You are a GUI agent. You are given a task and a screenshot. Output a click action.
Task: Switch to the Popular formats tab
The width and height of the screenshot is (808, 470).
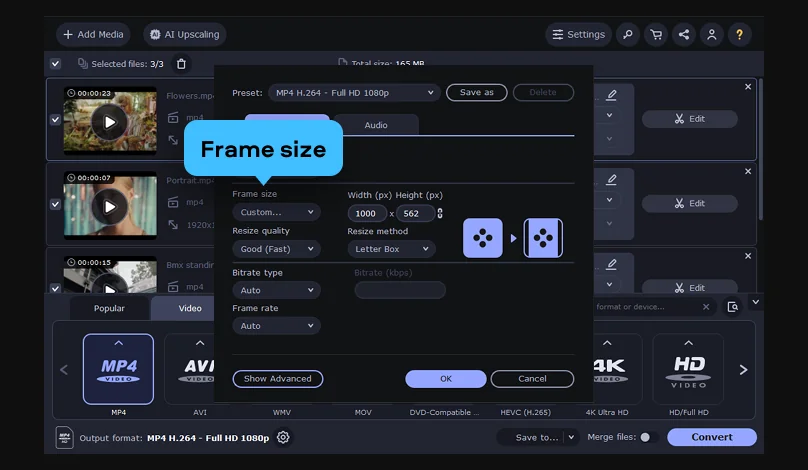pos(109,308)
